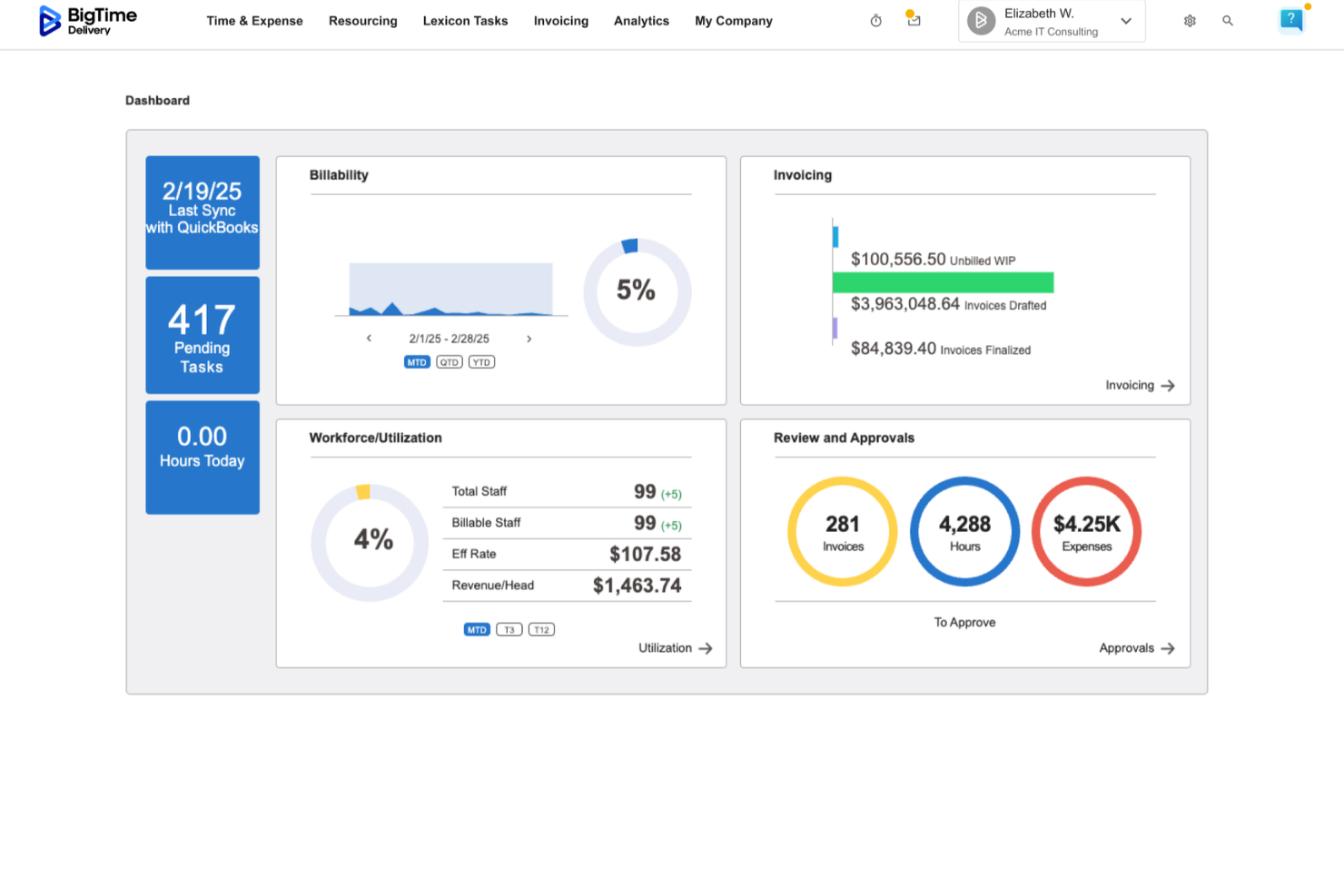The width and height of the screenshot is (1344, 896).
Task: Click the search magnifier icon
Action: point(1228,20)
